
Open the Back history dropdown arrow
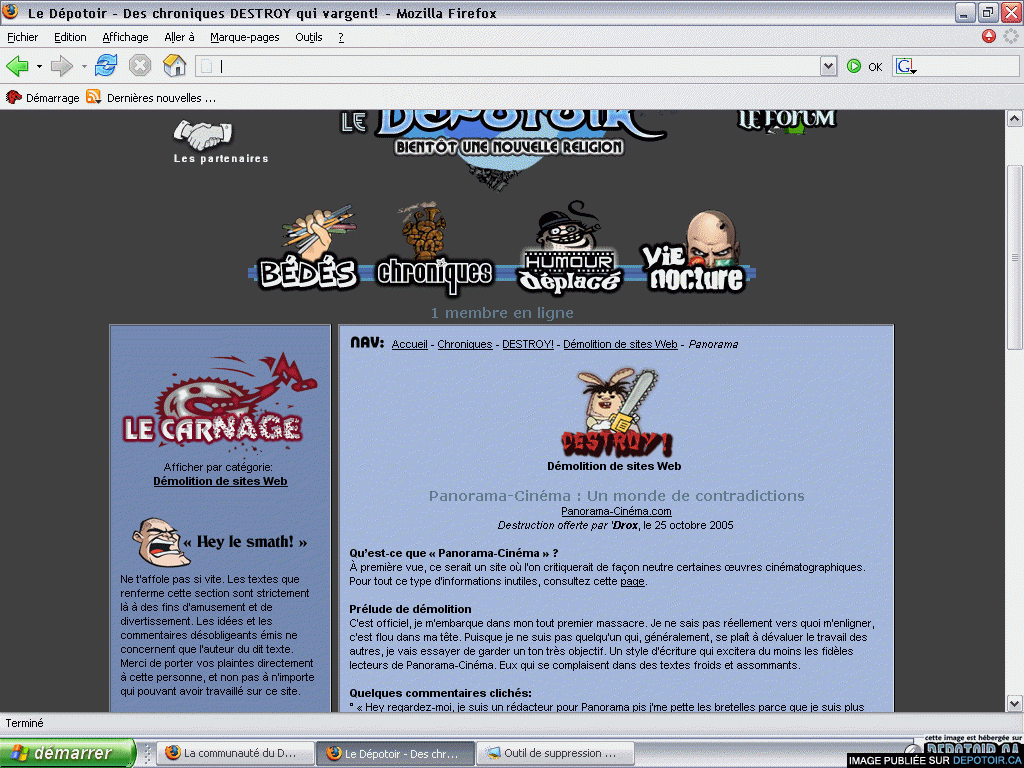pyautogui.click(x=39, y=66)
